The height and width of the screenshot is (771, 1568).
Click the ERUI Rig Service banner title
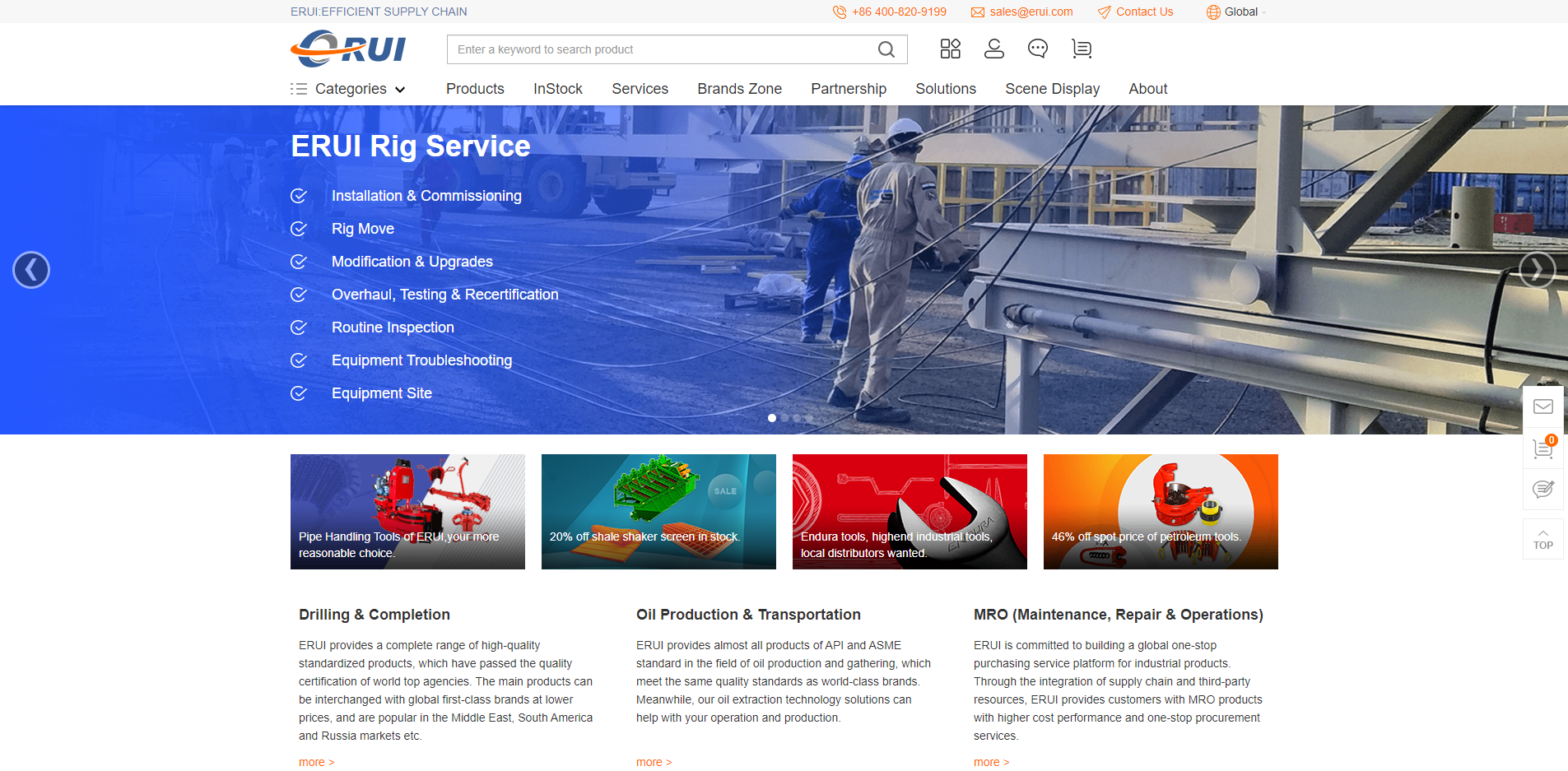[411, 146]
